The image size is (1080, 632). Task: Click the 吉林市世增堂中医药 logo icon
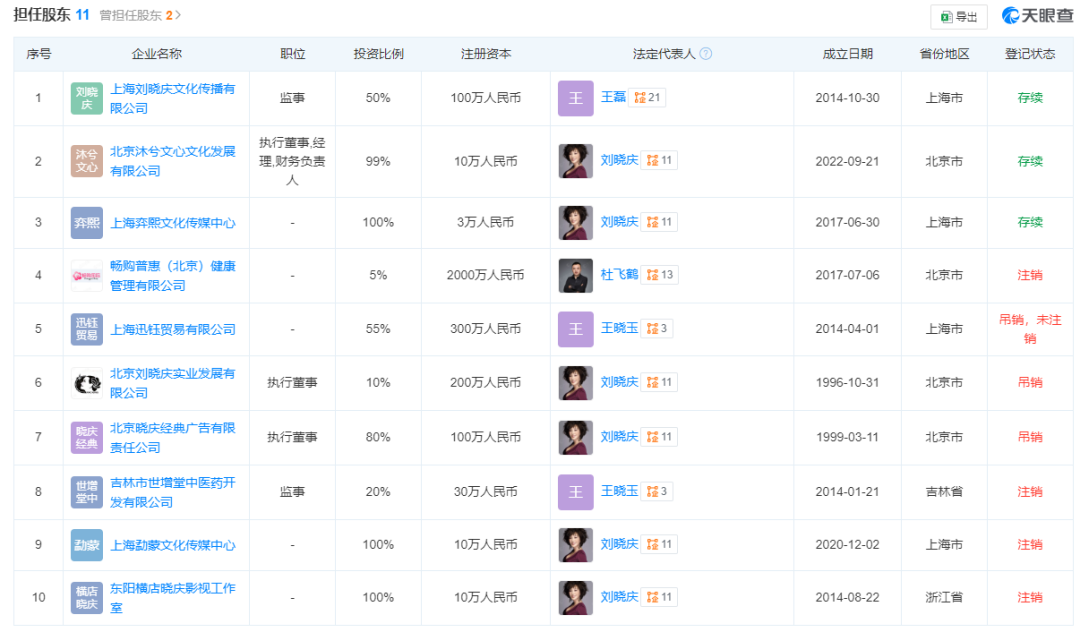(x=87, y=492)
